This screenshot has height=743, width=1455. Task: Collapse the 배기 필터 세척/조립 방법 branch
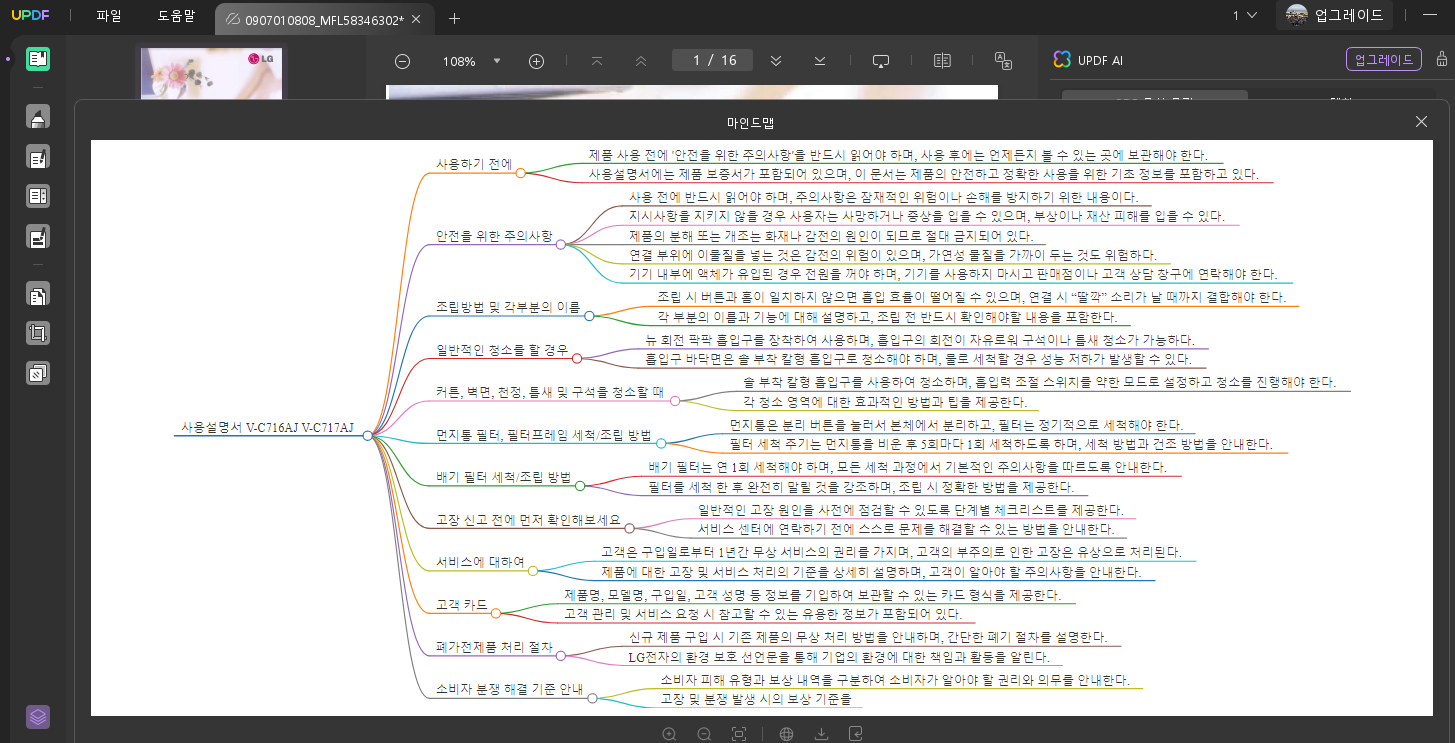pyautogui.click(x=580, y=486)
